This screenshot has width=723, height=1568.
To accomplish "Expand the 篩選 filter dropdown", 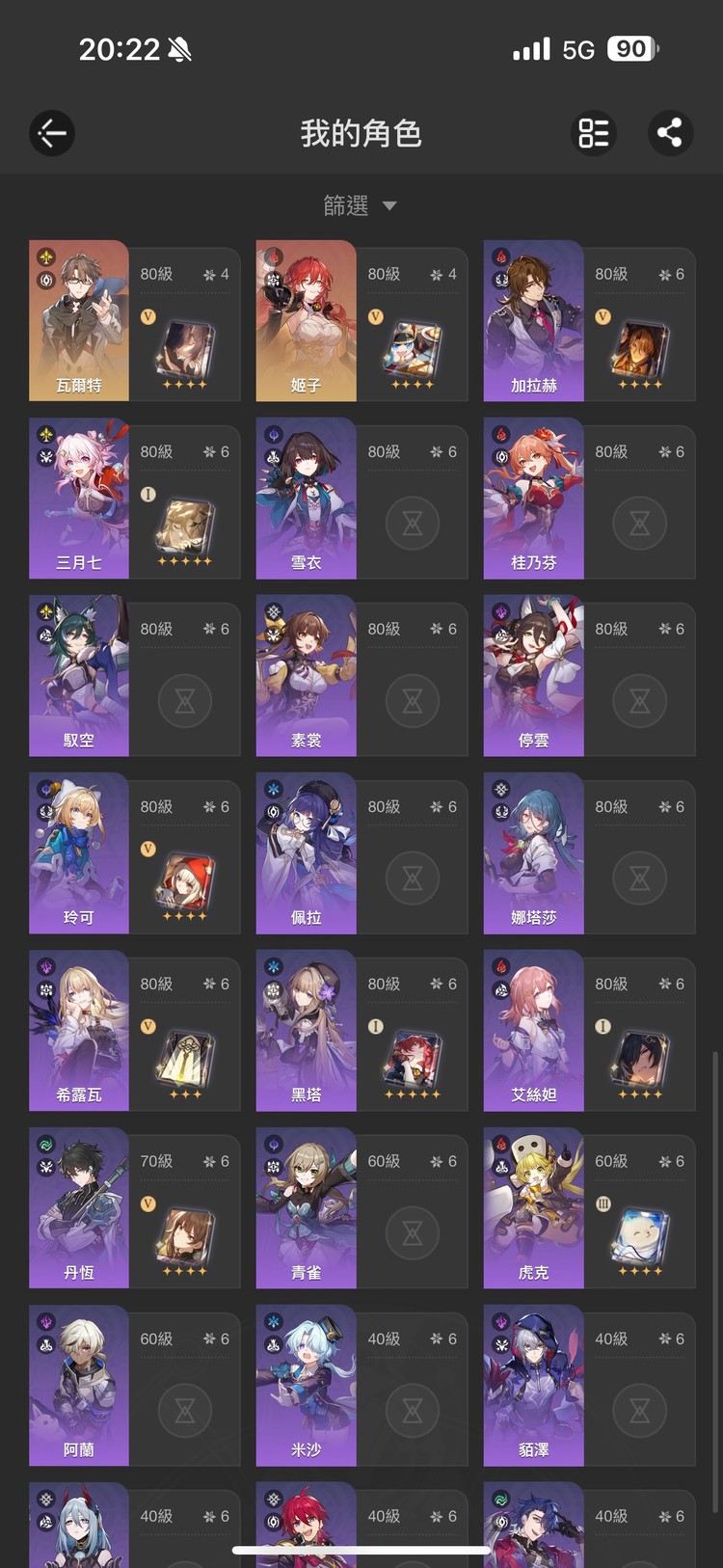I will 361,205.
